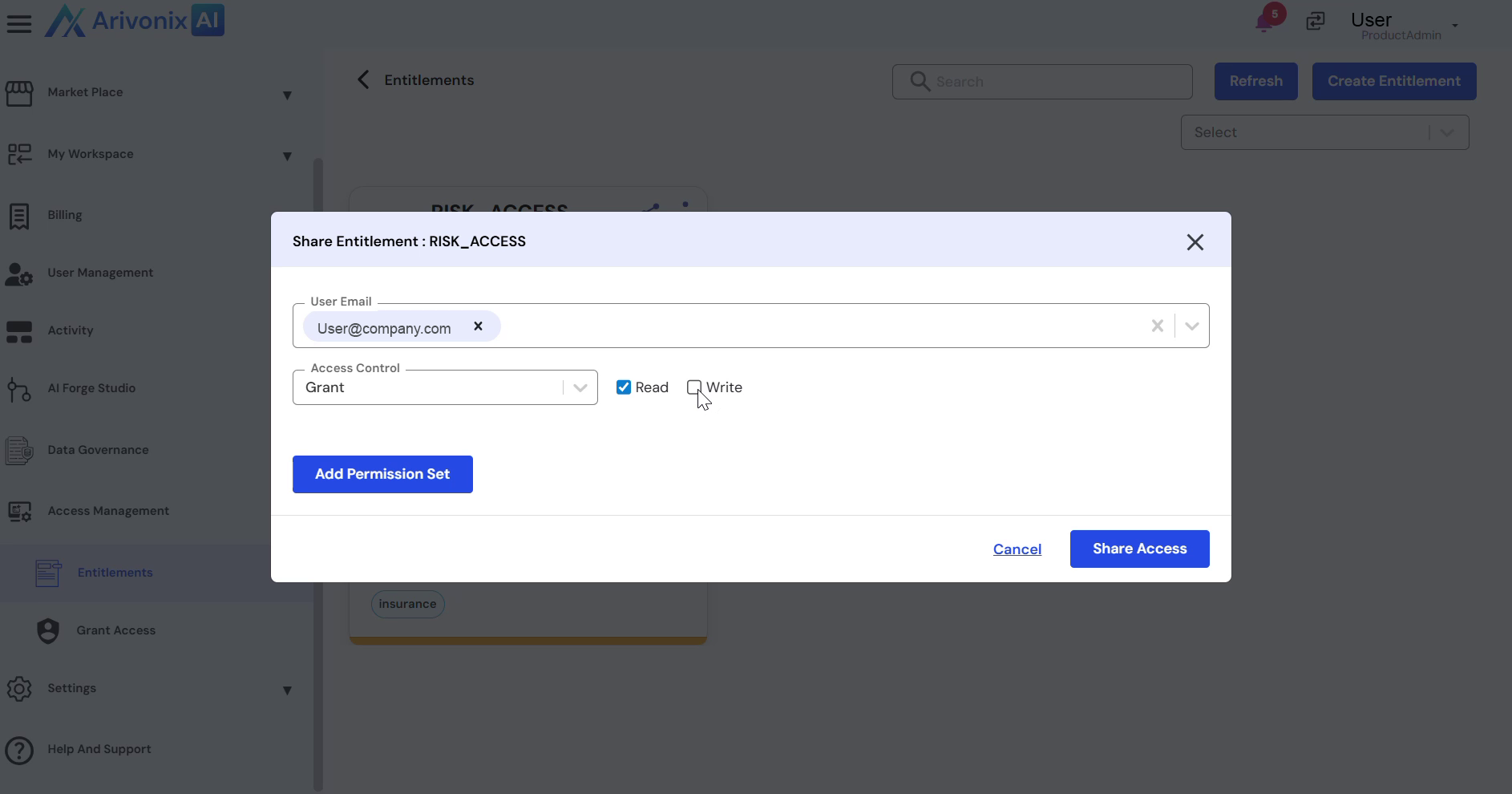
Task: Go to User Management menu item
Action: [x=100, y=273]
